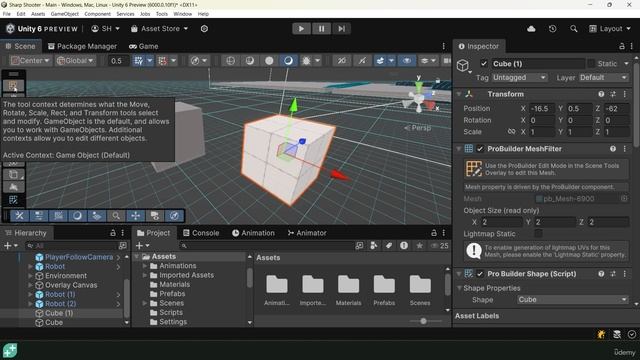Click the Position X field showing -16.5
This screenshot has height=360, width=640.
tap(542, 109)
